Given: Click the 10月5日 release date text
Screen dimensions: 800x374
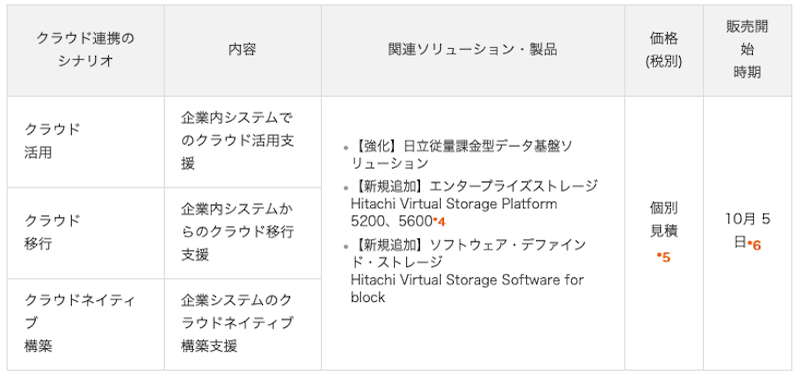Looking at the screenshot, I should tap(747, 231).
